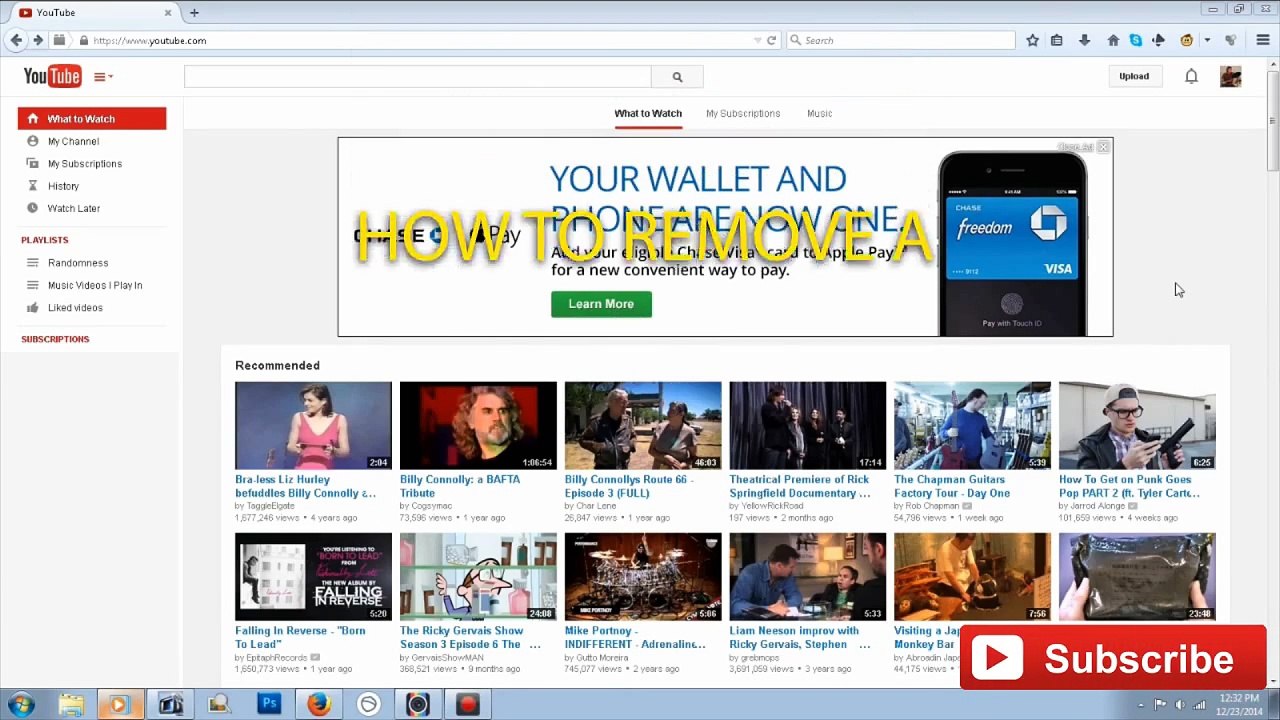Open Billy Connolly BAFTA Tribute thumbnail

(478, 425)
